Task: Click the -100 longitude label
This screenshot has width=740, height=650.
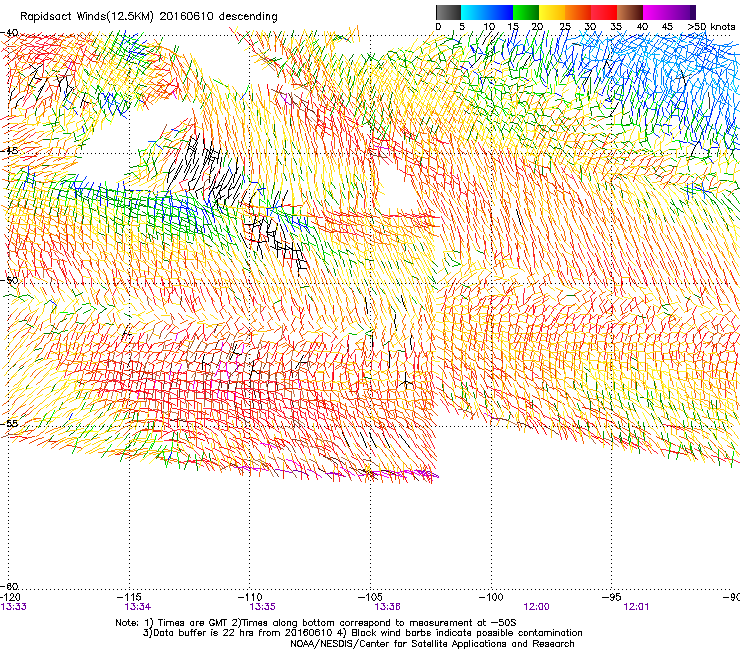Action: coord(491,597)
